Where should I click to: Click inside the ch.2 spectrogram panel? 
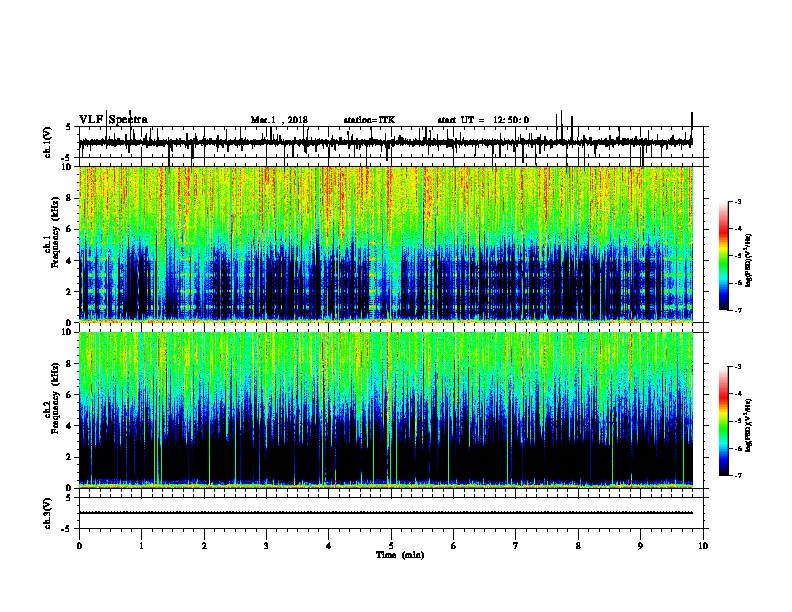point(385,410)
